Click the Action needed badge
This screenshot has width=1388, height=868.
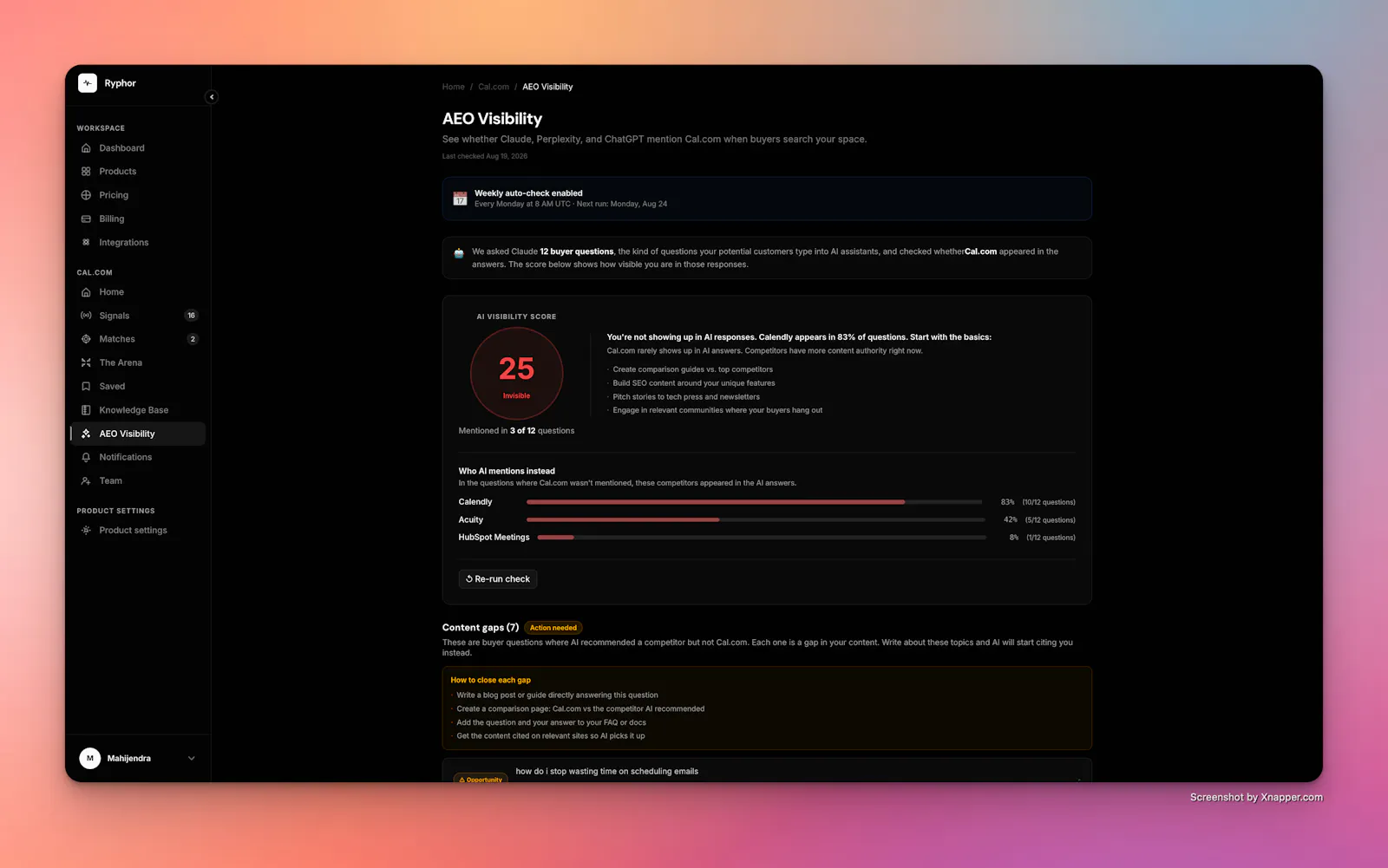click(x=553, y=628)
